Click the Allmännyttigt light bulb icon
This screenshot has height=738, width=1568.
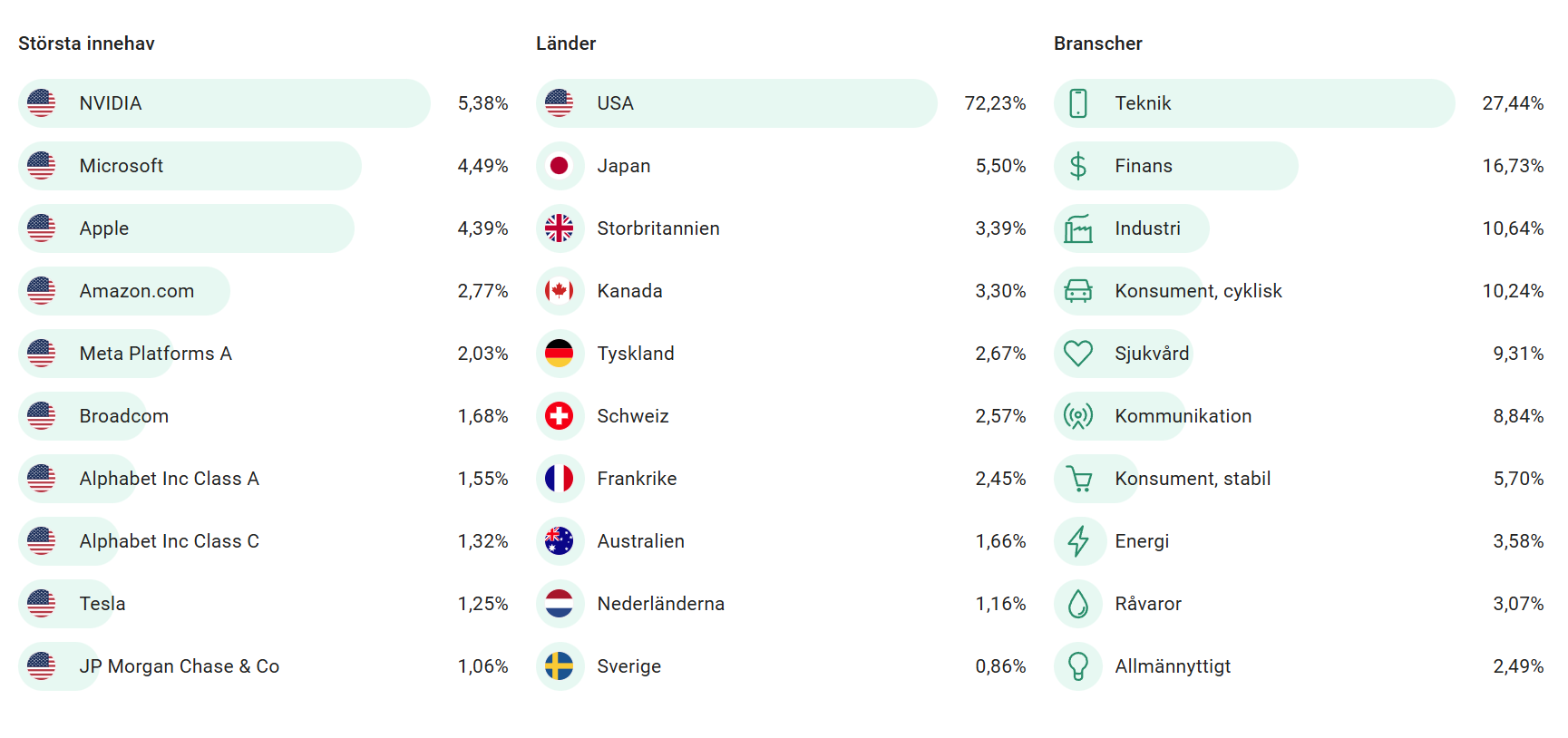coord(1077,666)
